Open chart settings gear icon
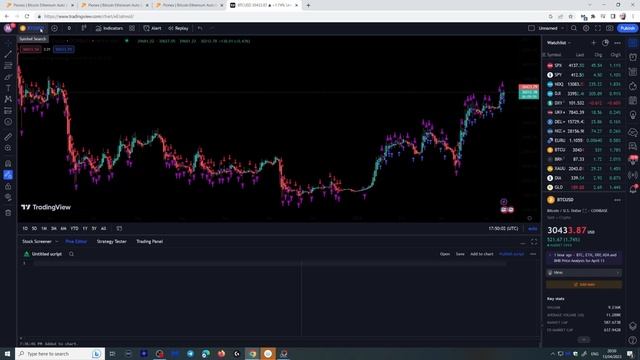Image resolution: width=640 pixels, height=360 pixels. click(586, 28)
